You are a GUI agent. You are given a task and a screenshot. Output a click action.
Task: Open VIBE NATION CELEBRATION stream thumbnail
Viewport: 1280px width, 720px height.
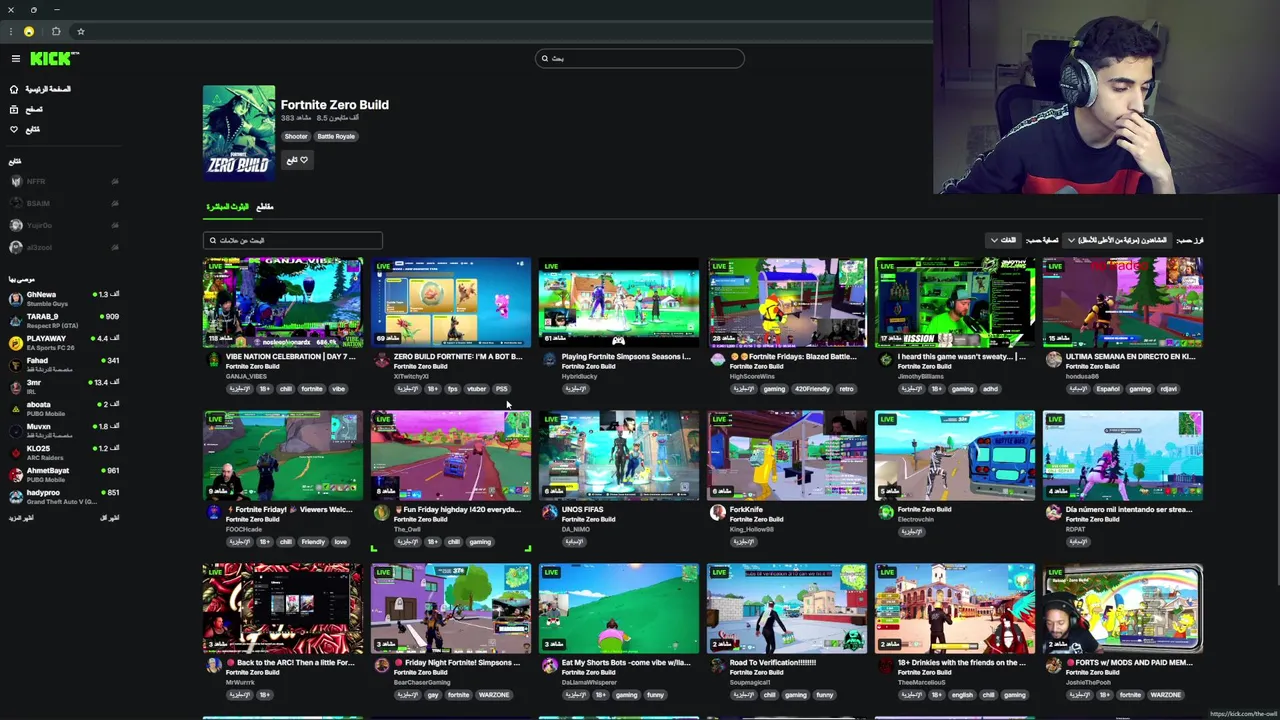coord(283,302)
